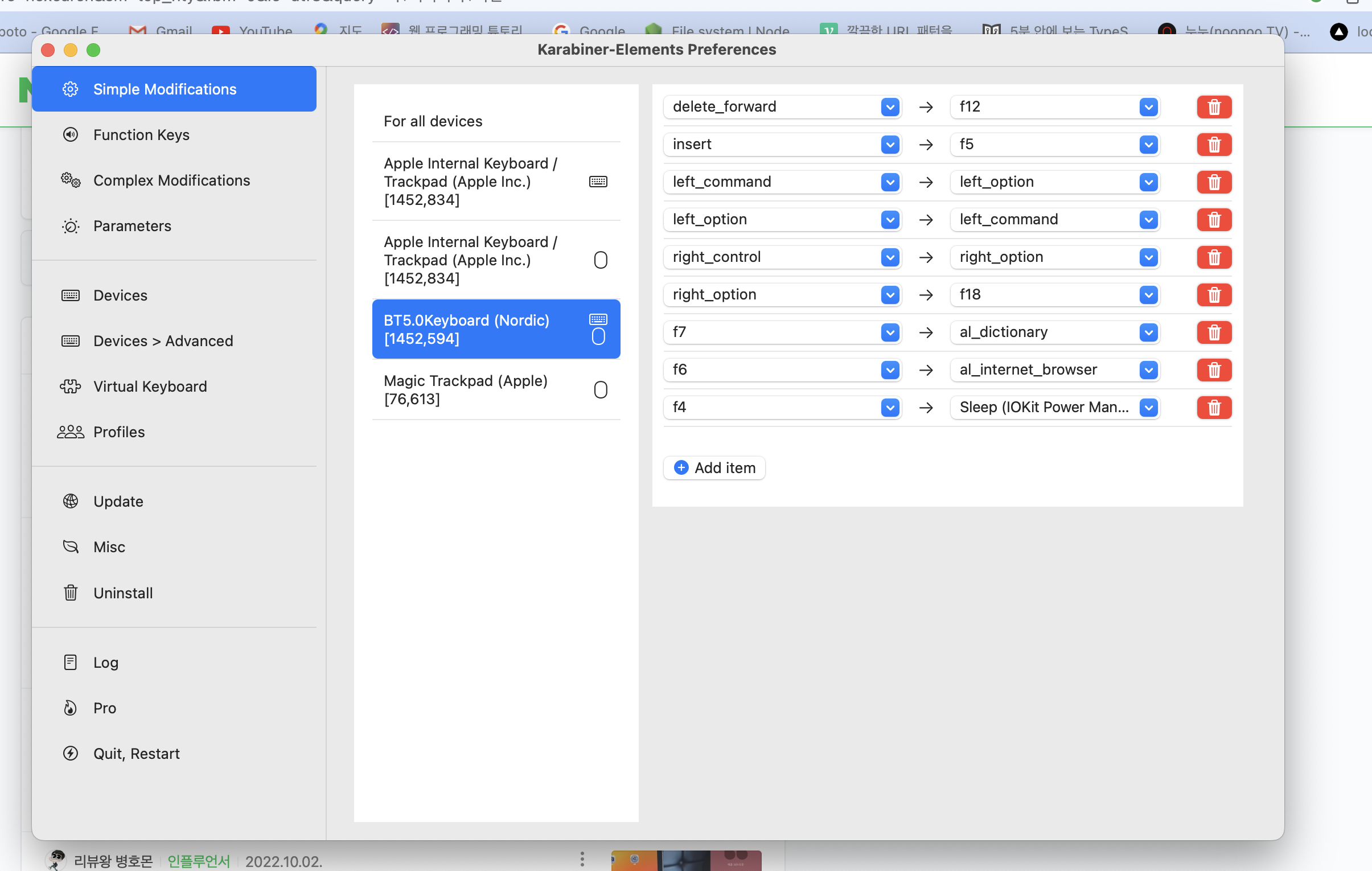Delete the right_option to f18 mapping
1372x871 pixels.
[1214, 294]
